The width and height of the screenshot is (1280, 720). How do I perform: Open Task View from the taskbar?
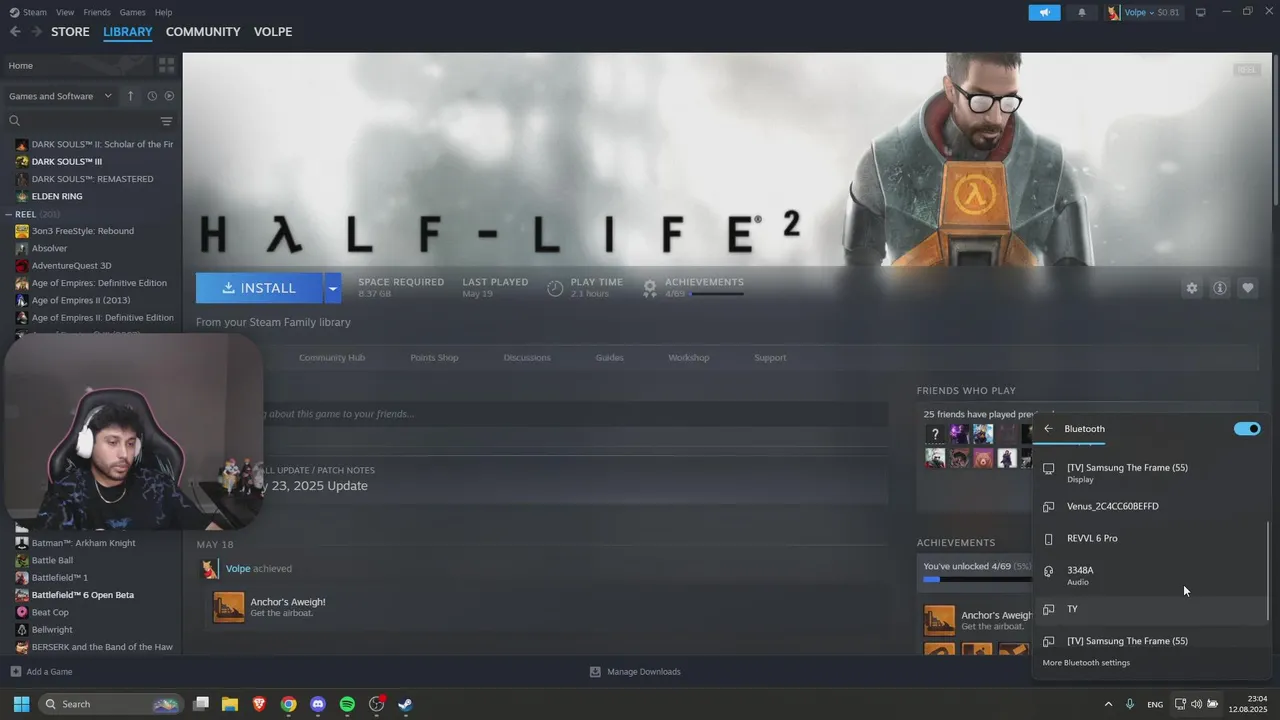coord(200,704)
